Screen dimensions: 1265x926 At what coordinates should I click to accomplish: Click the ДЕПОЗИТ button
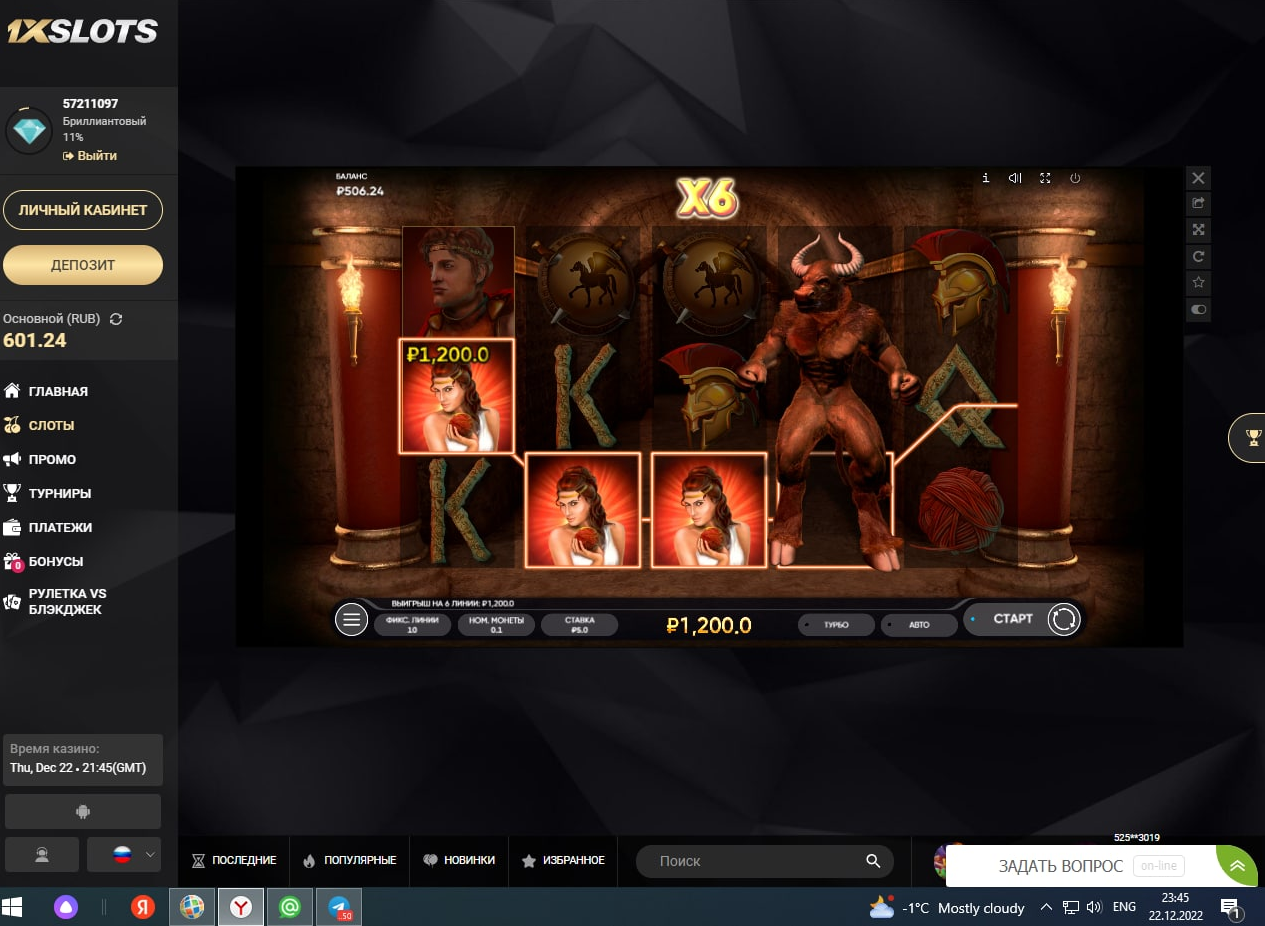point(83,265)
